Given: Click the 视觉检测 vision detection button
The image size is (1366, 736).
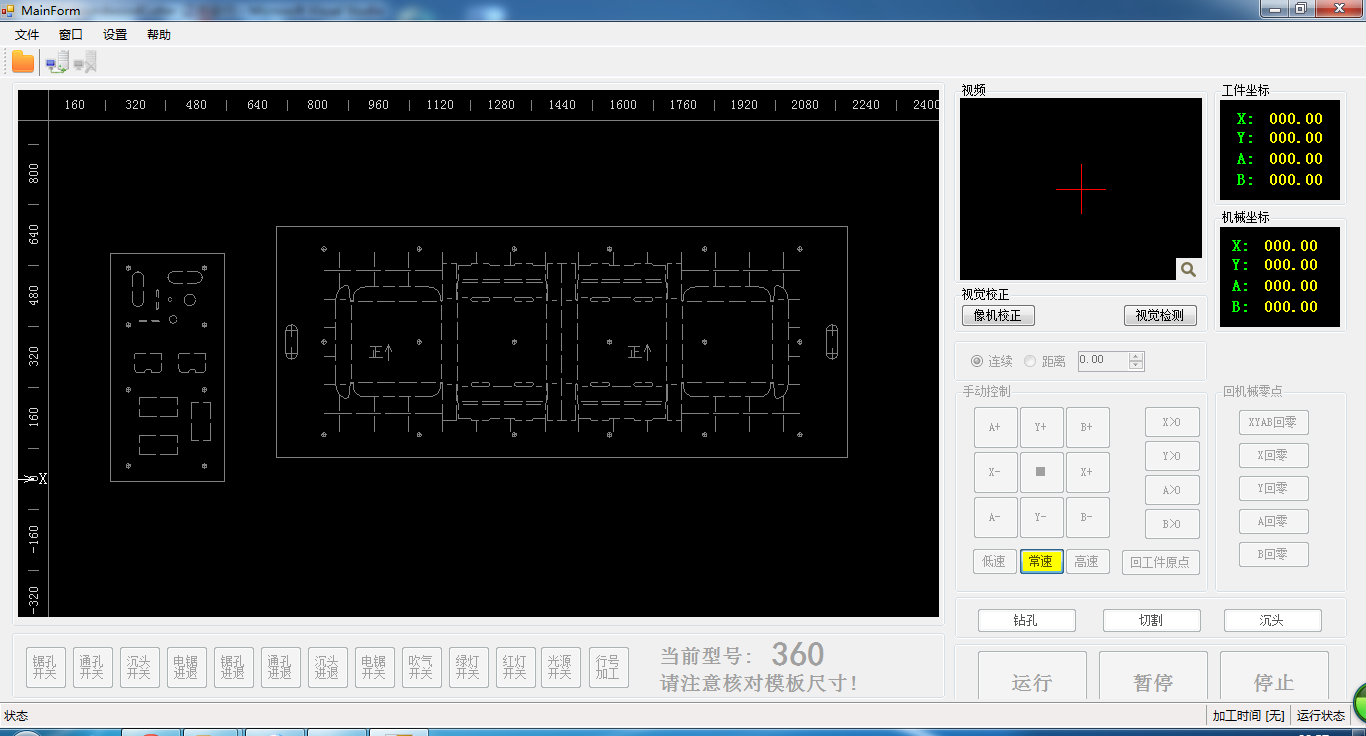Looking at the screenshot, I should pyautogui.click(x=1160, y=316).
